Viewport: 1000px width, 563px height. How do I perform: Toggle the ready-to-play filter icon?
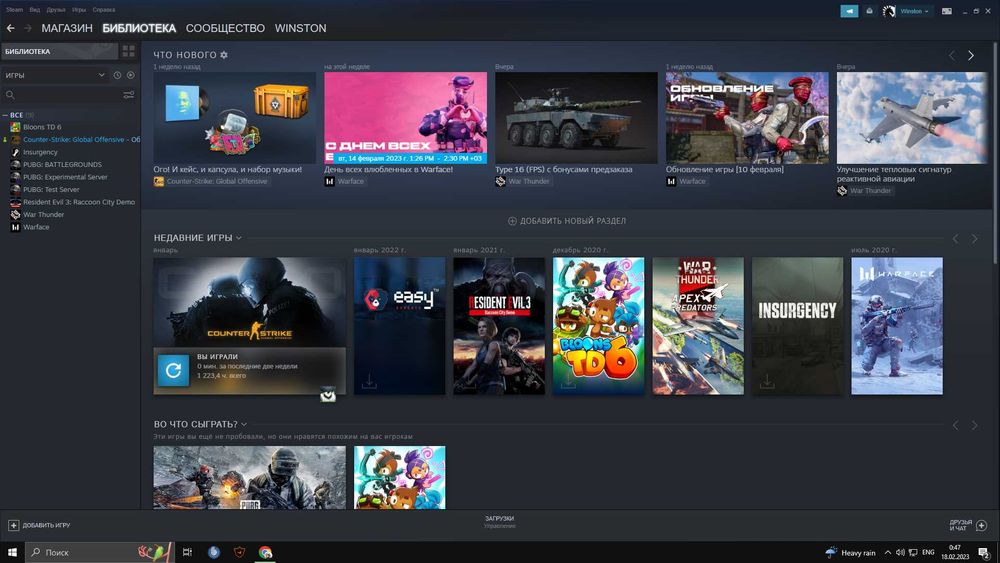click(x=131, y=75)
